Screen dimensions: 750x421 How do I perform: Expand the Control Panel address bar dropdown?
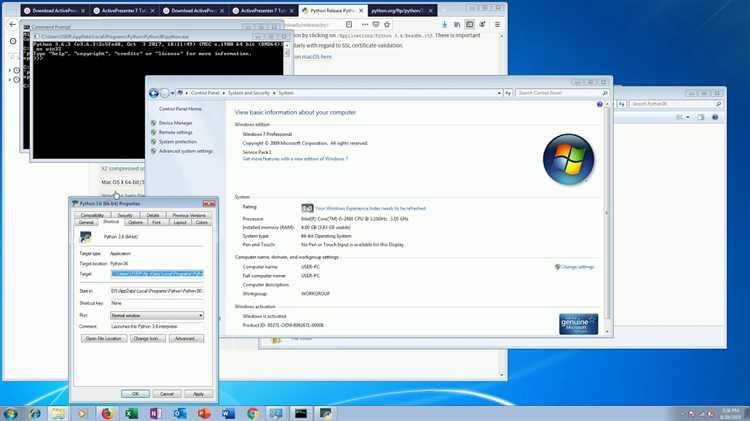coord(499,93)
